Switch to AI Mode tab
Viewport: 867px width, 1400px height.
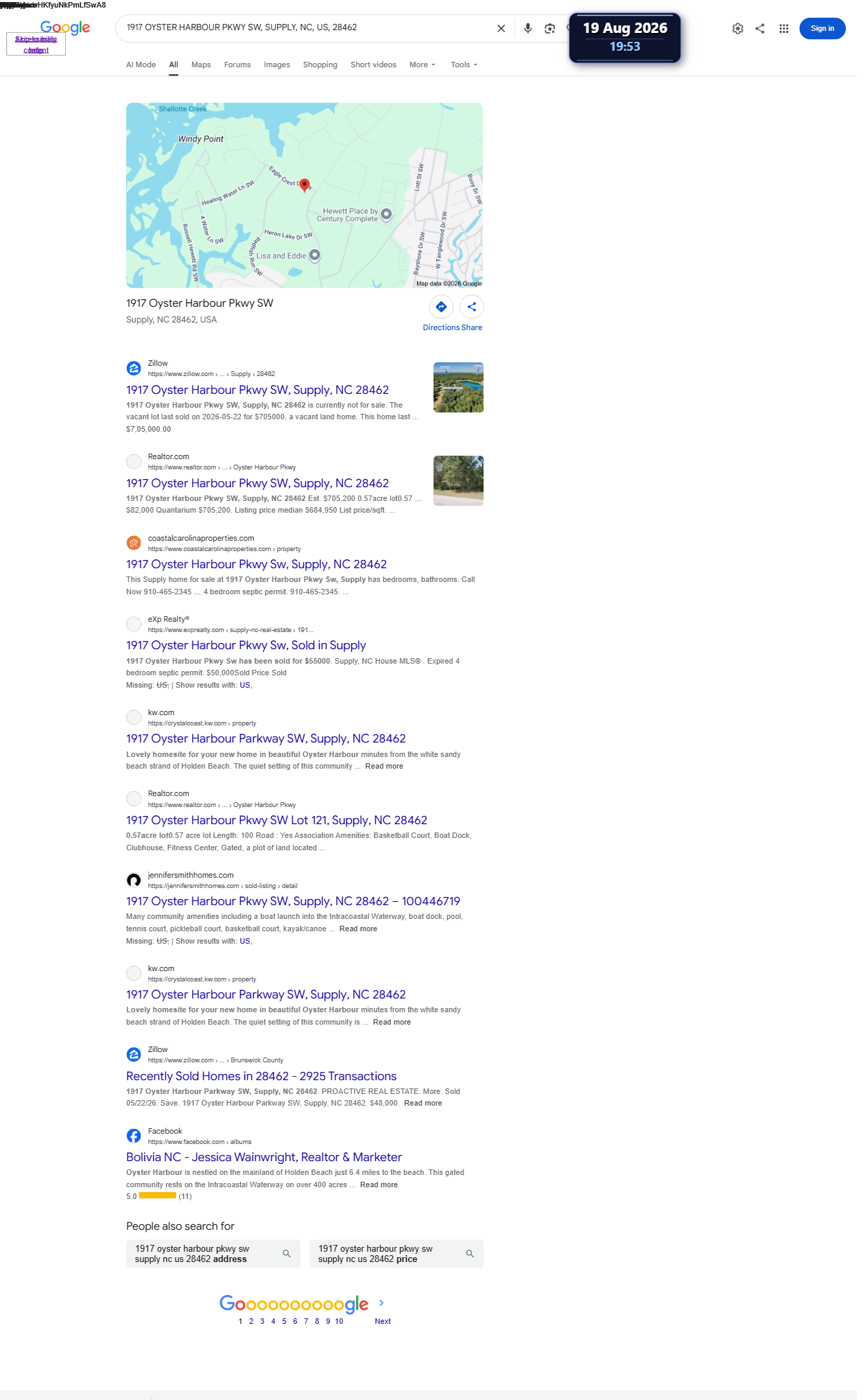(x=141, y=65)
